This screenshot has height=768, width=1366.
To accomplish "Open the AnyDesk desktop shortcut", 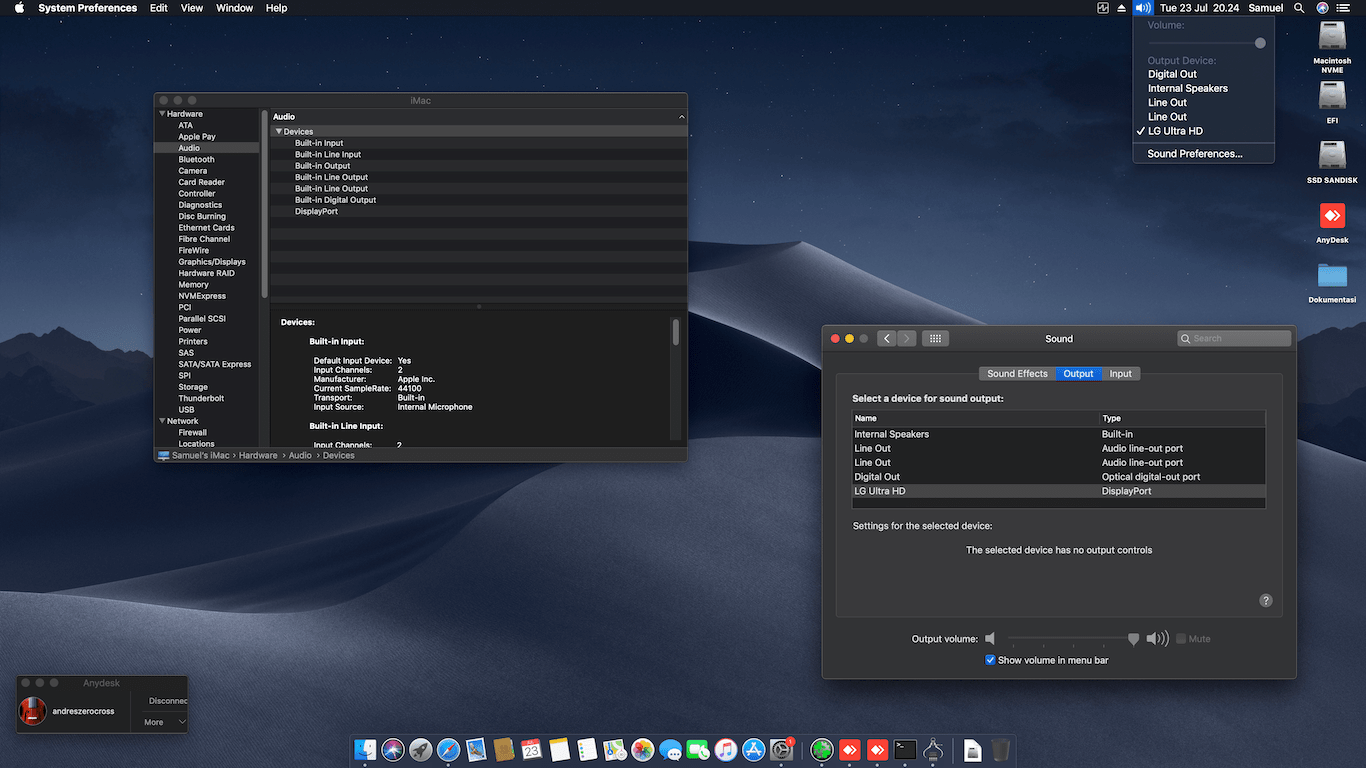I will click(1332, 217).
